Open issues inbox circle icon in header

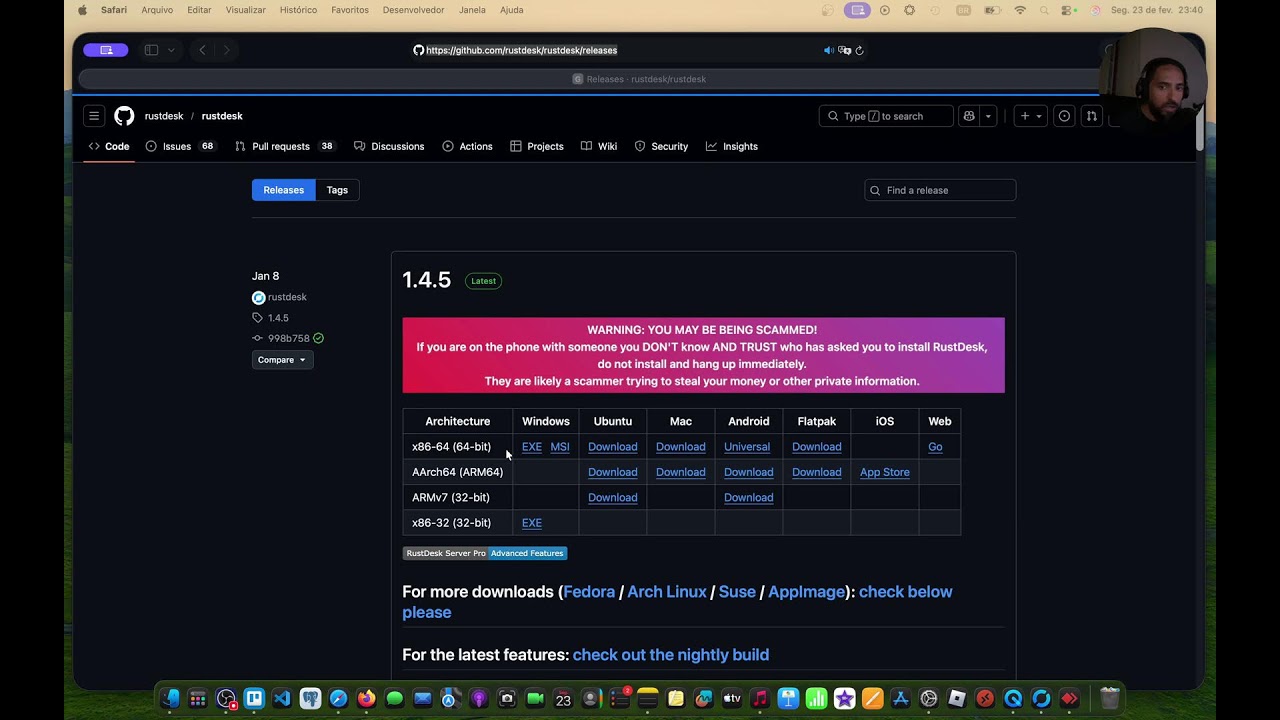coord(1064,116)
